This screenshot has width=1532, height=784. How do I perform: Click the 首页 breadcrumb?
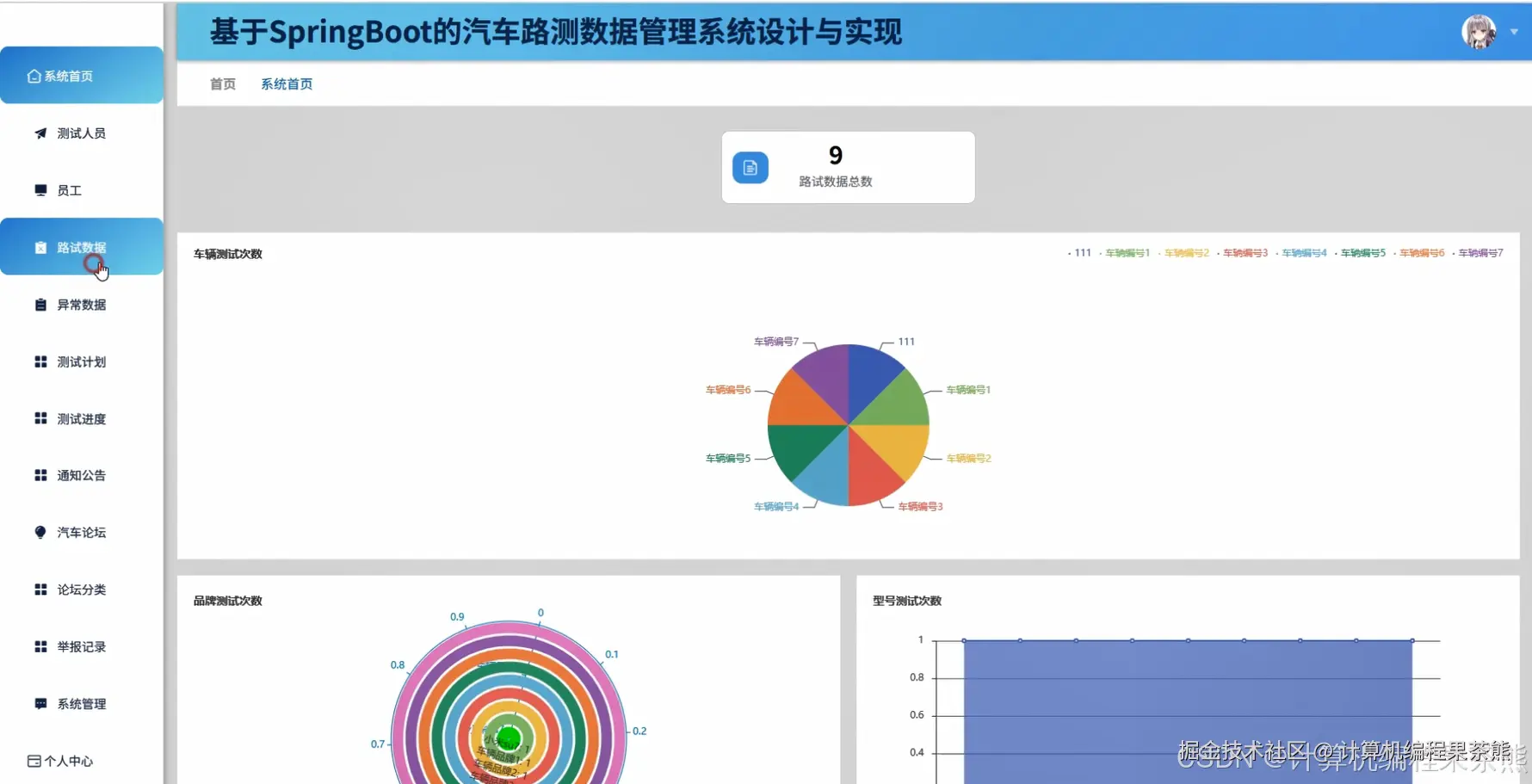point(221,83)
